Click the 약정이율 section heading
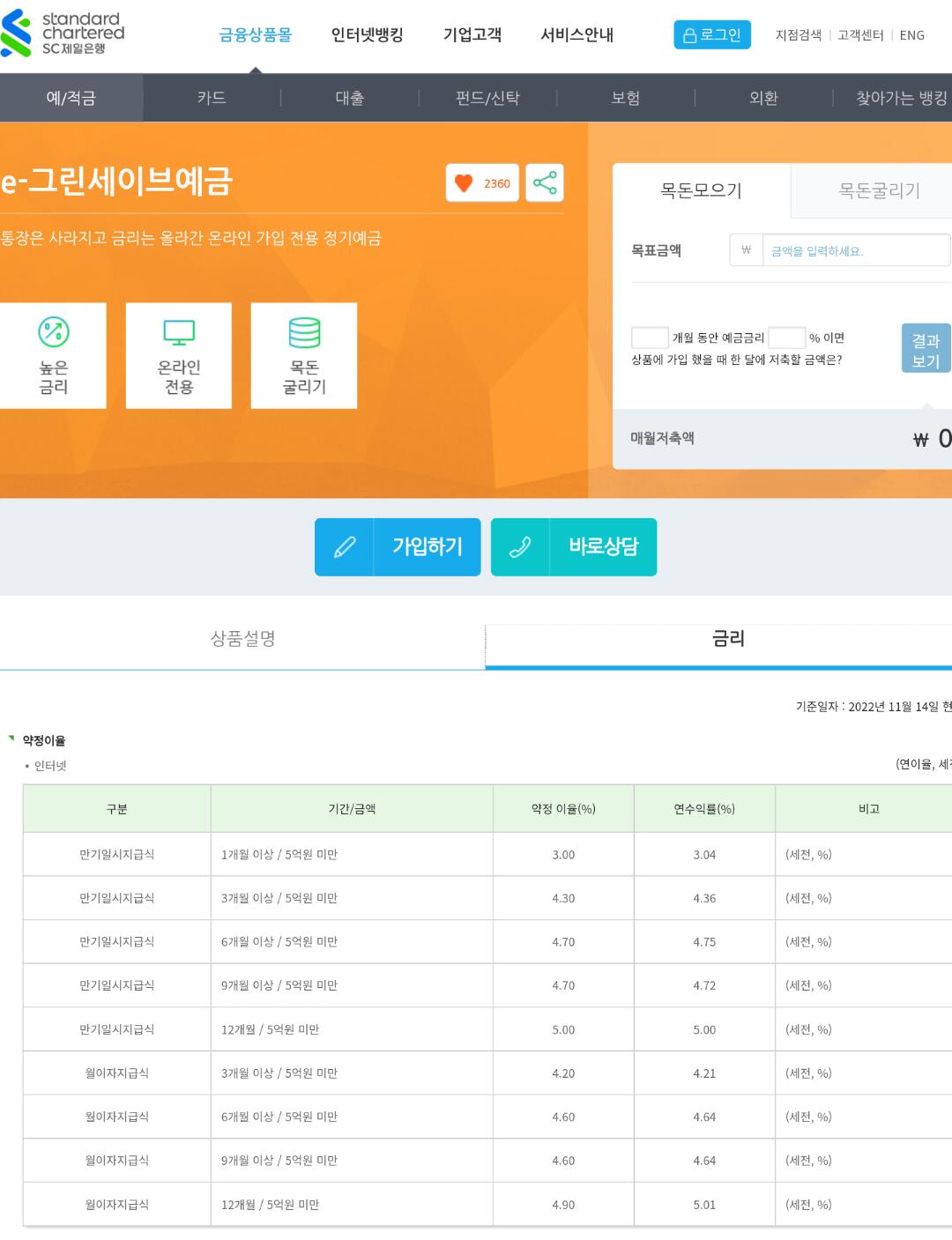This screenshot has width=952, height=1240. (44, 740)
